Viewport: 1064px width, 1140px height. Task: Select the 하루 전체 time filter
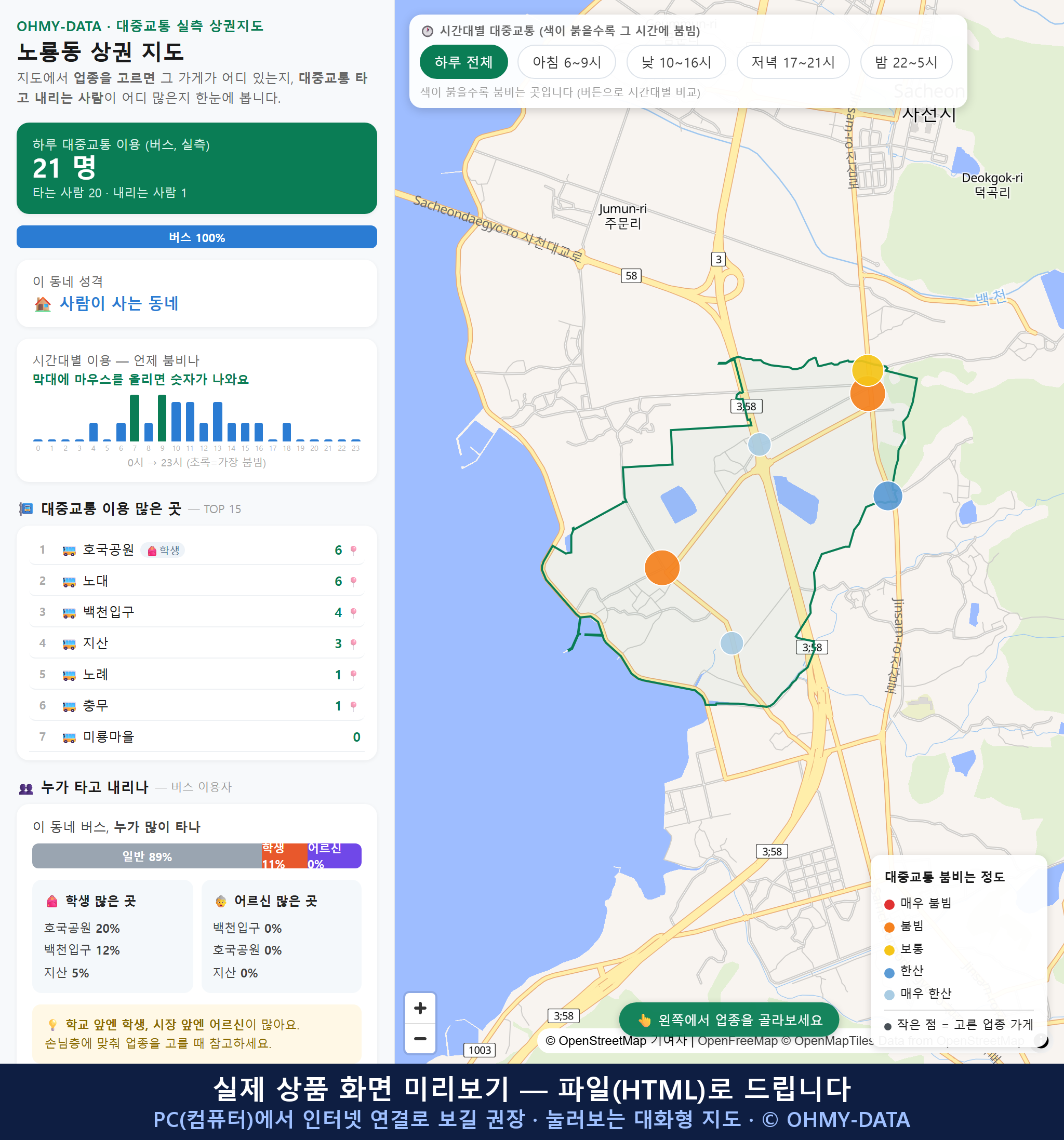pyautogui.click(x=463, y=62)
